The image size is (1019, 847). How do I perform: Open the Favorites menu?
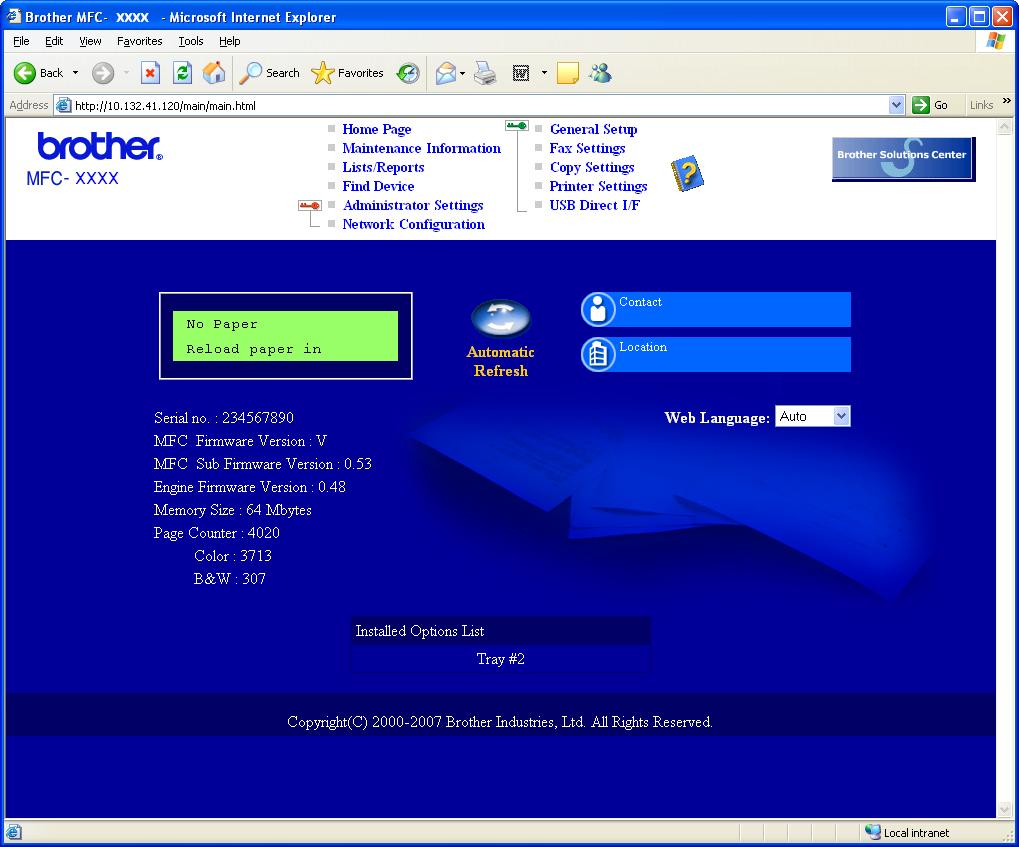140,41
